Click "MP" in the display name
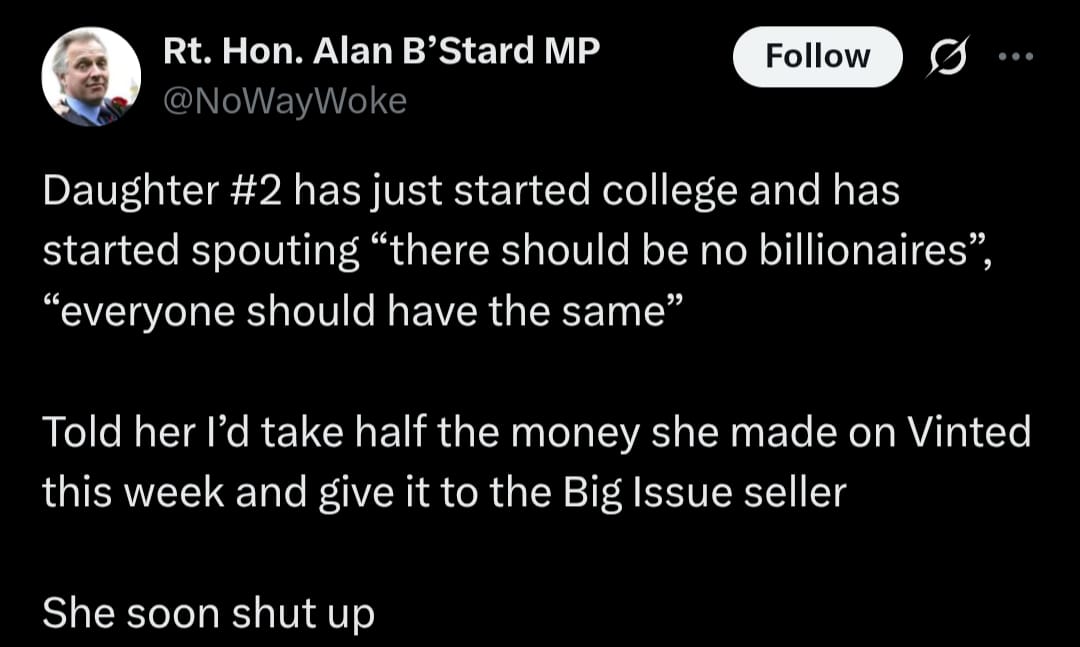 coord(572,51)
